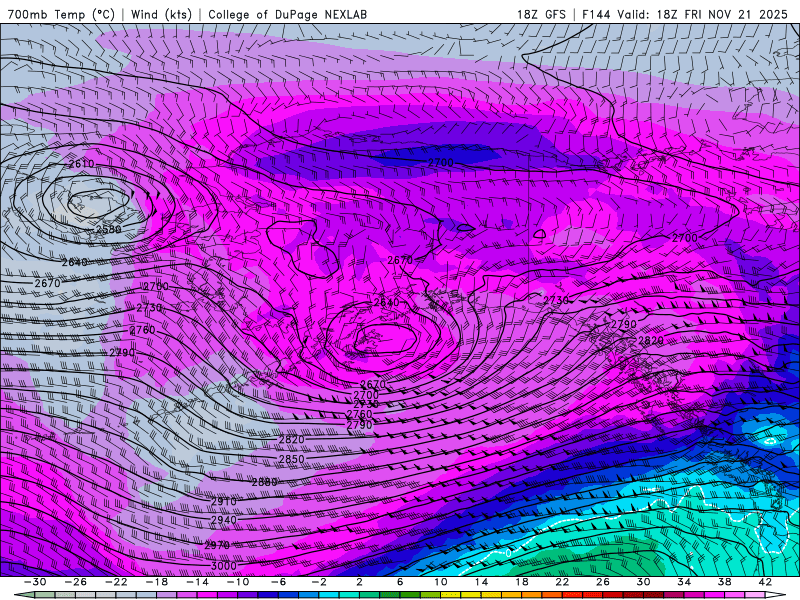Select the positive 10 colorbar value
The width and height of the screenshot is (800, 600).
pyautogui.click(x=440, y=582)
